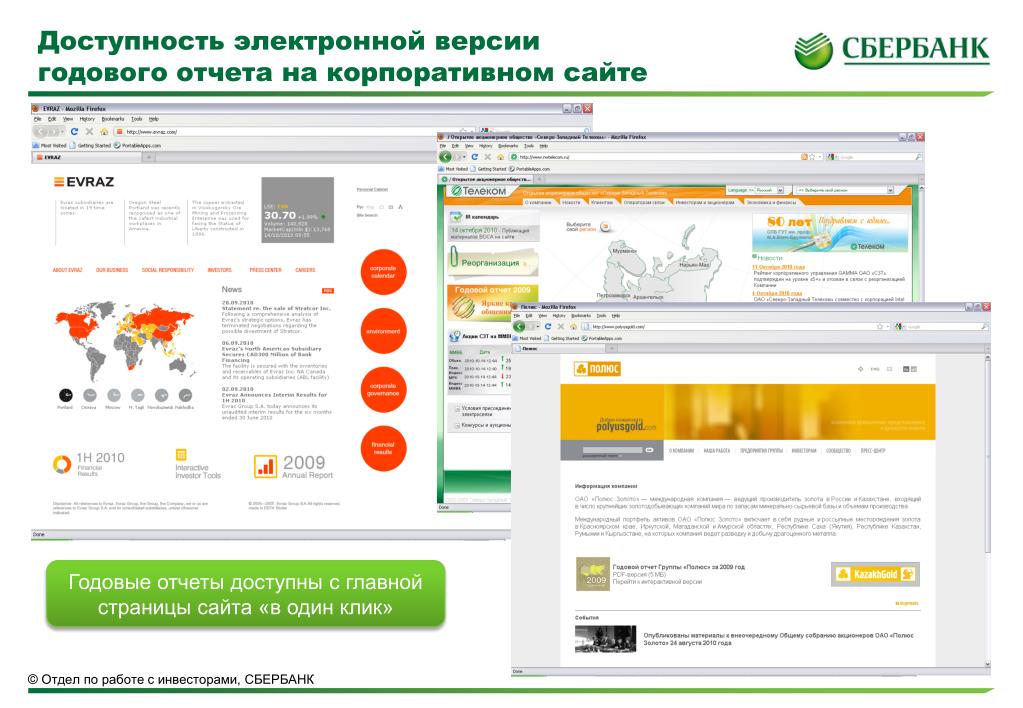Click Stop icon in EVRAZ Firefox window
Image resolution: width=1023 pixels, height=708 pixels.
point(89,132)
